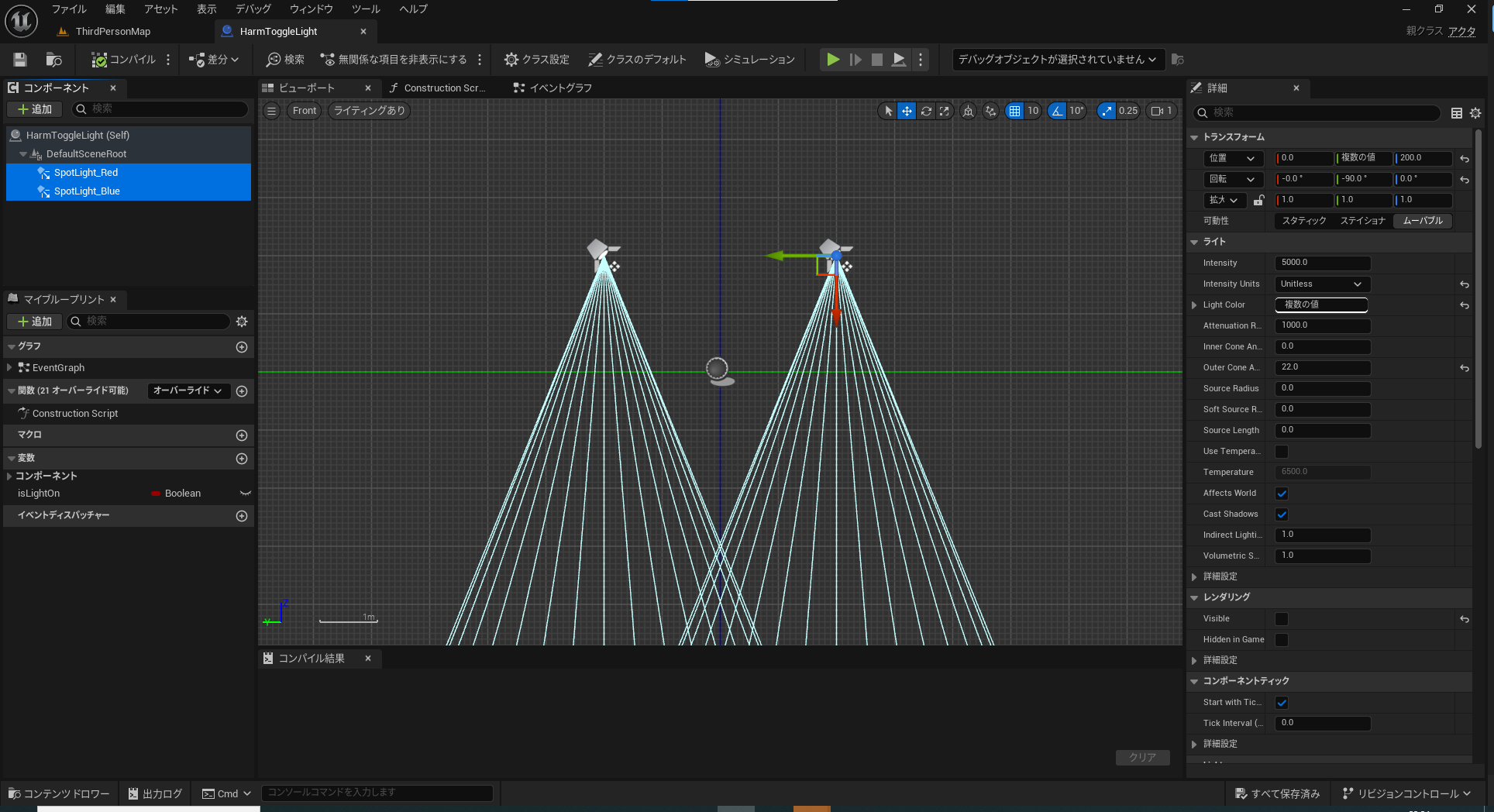Open surface snapping options icon
The height and width of the screenshot is (812, 1494).
coord(990,111)
